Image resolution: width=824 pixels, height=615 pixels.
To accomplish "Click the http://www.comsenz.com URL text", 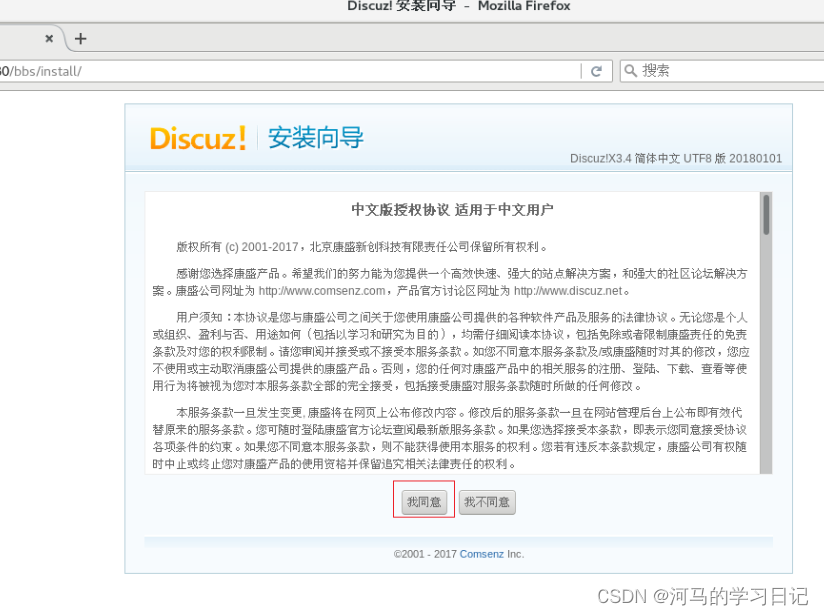I will pos(322,291).
